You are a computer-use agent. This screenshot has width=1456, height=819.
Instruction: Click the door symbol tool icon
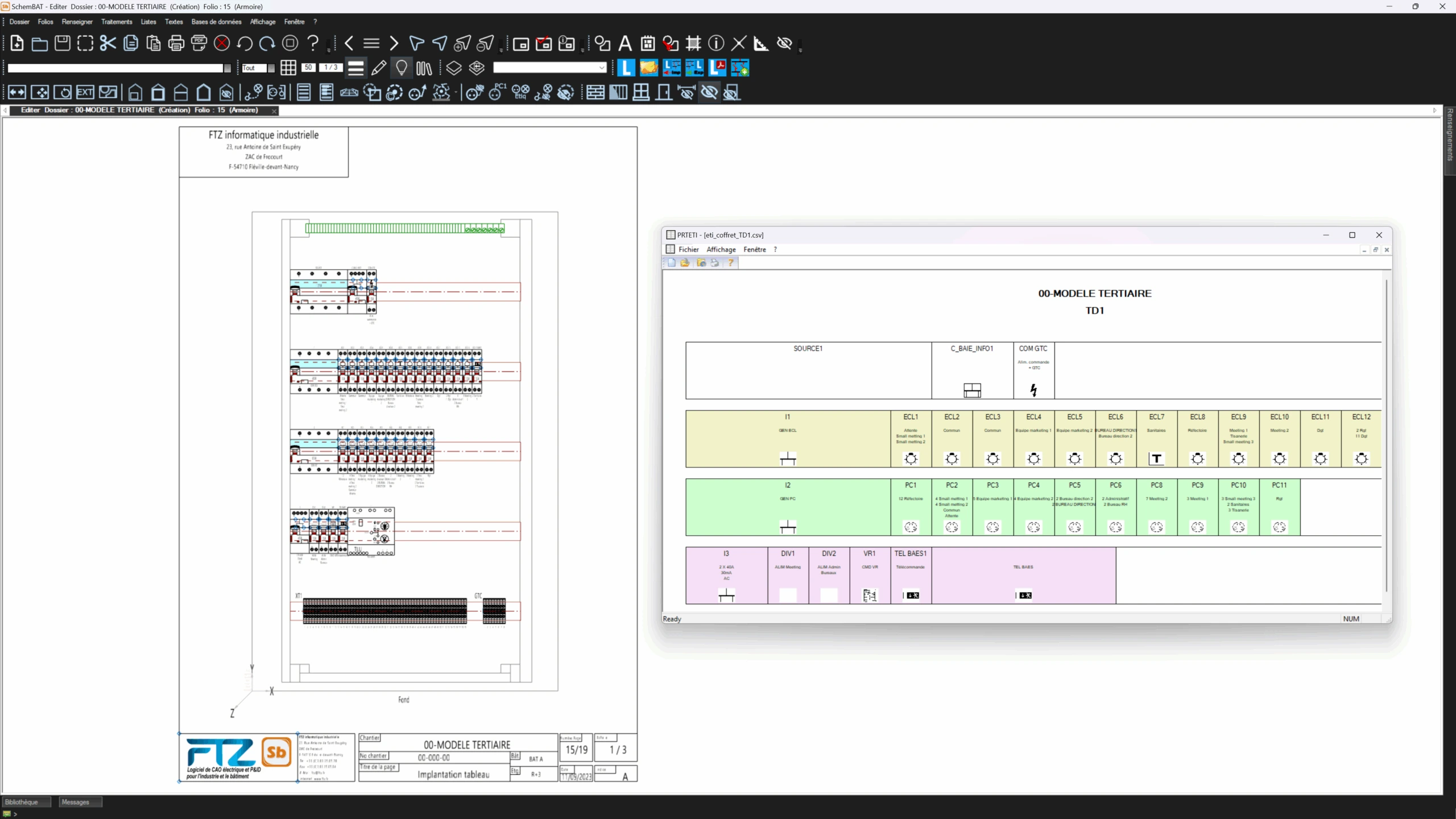coord(663,92)
